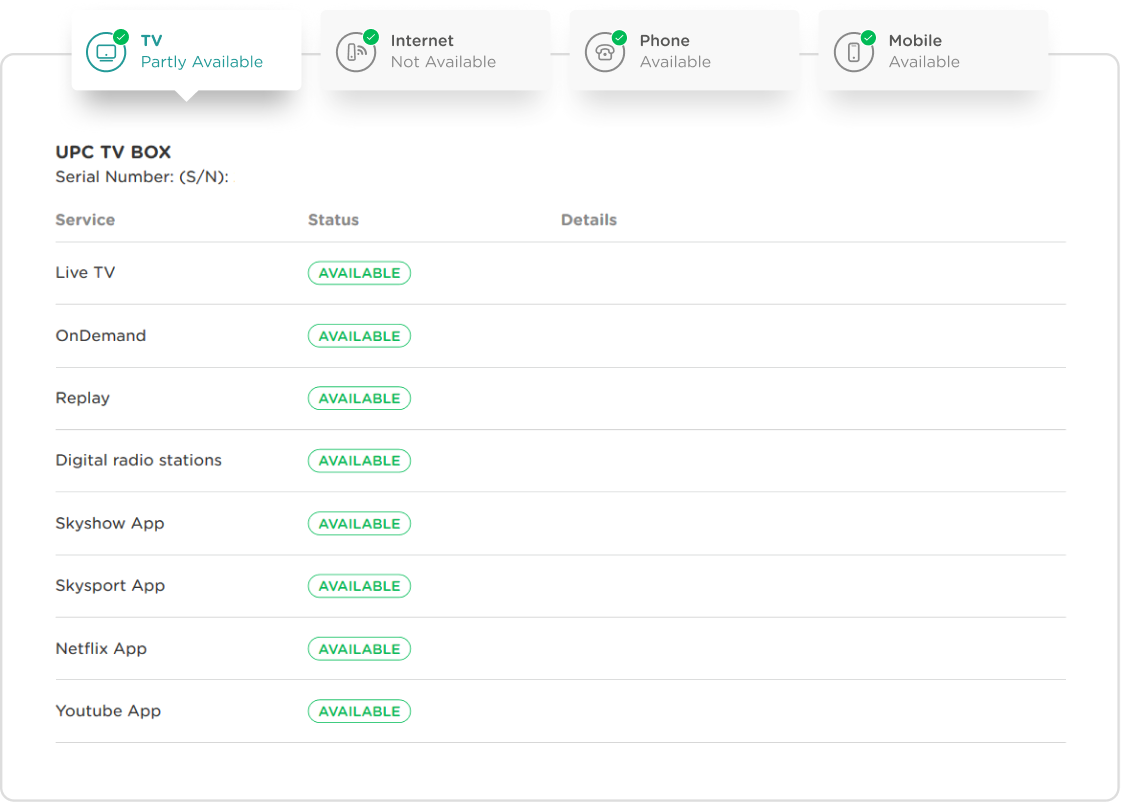Click the green check badge on Phone

(x=620, y=36)
